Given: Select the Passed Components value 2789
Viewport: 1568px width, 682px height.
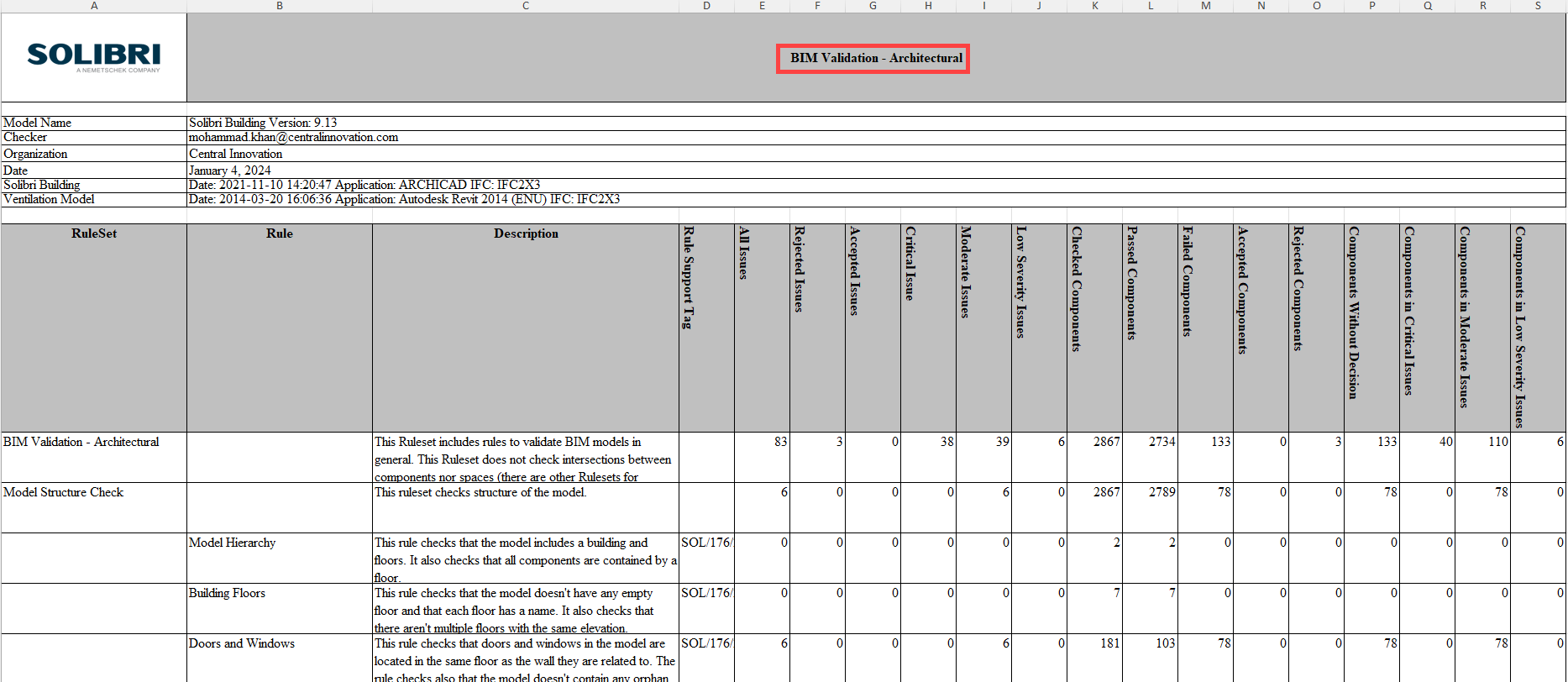Looking at the screenshot, I should [1150, 507].
